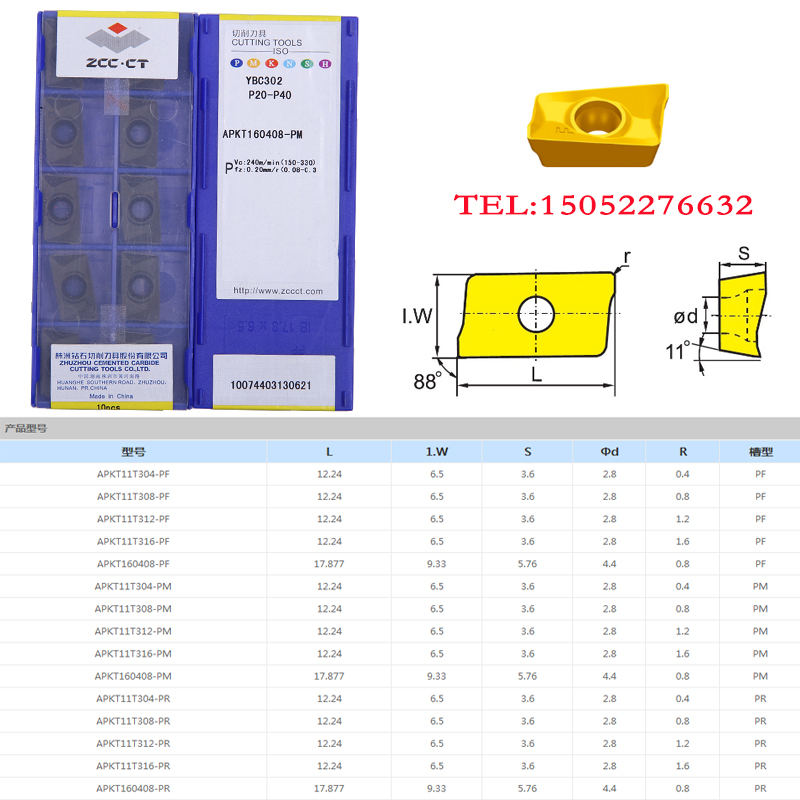The width and height of the screenshot is (800, 800).
Task: Click the 1.6 R value in APKT11T316-PF row
Action: 683,541
